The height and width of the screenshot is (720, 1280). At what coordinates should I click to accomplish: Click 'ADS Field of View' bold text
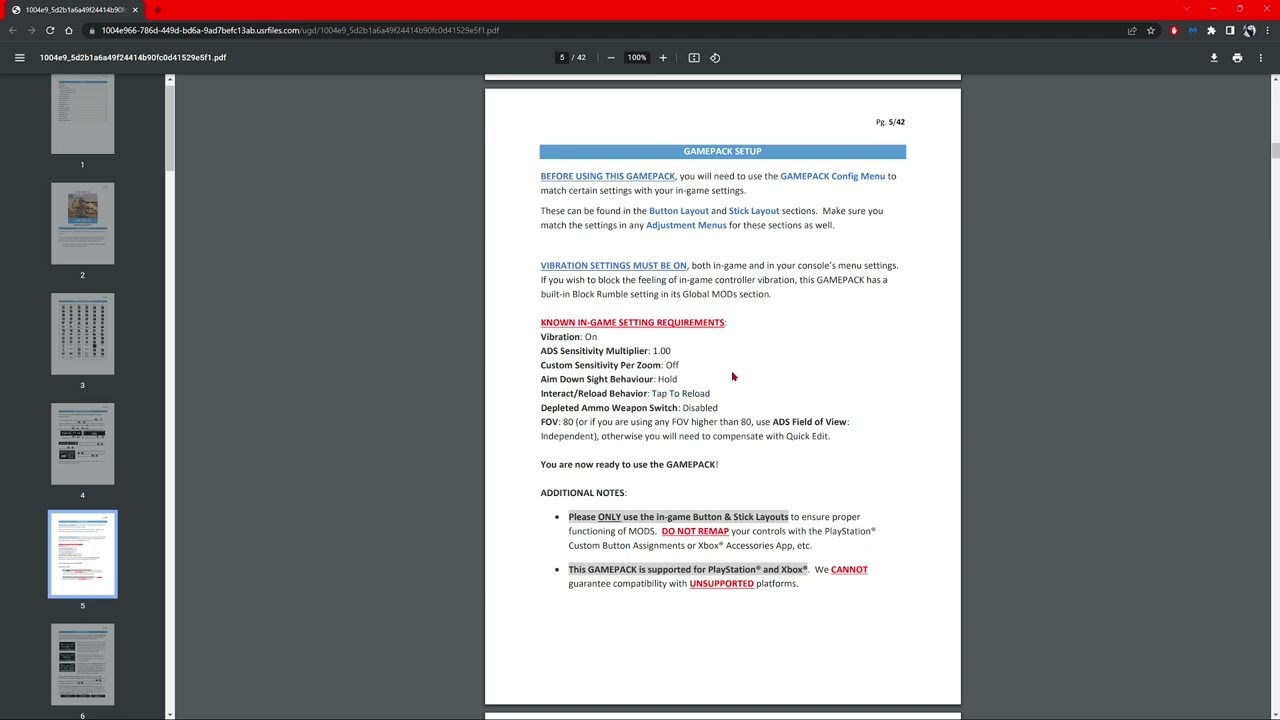click(x=809, y=422)
